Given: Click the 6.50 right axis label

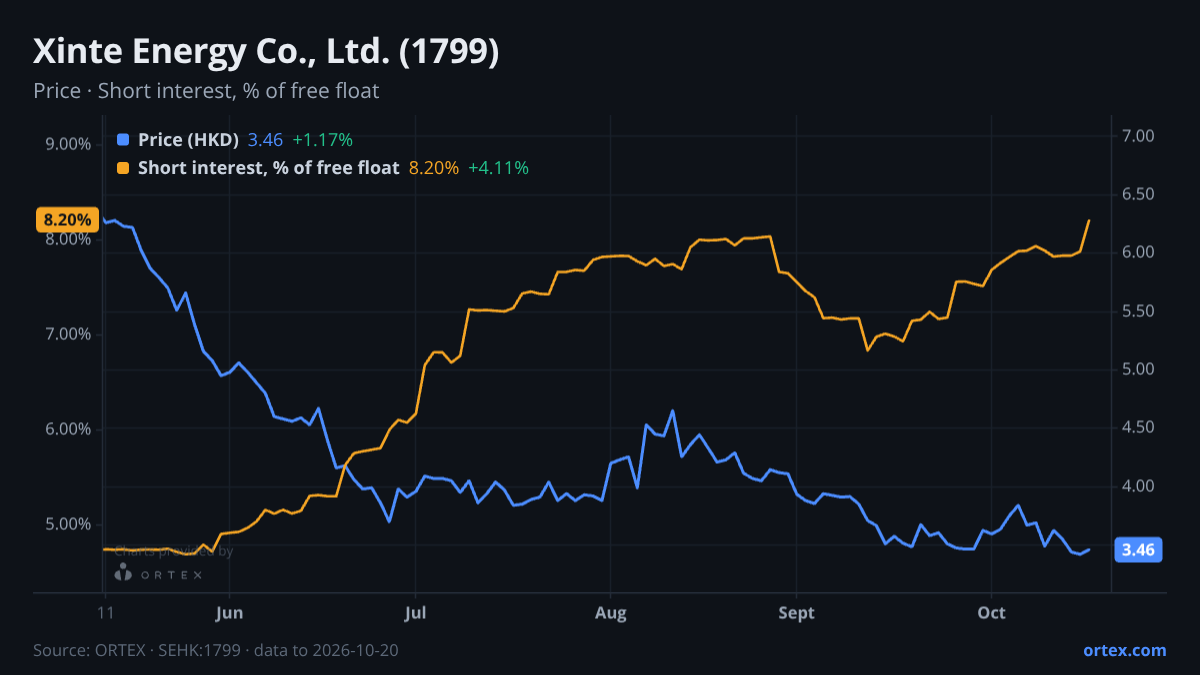Looking at the screenshot, I should (1138, 194).
